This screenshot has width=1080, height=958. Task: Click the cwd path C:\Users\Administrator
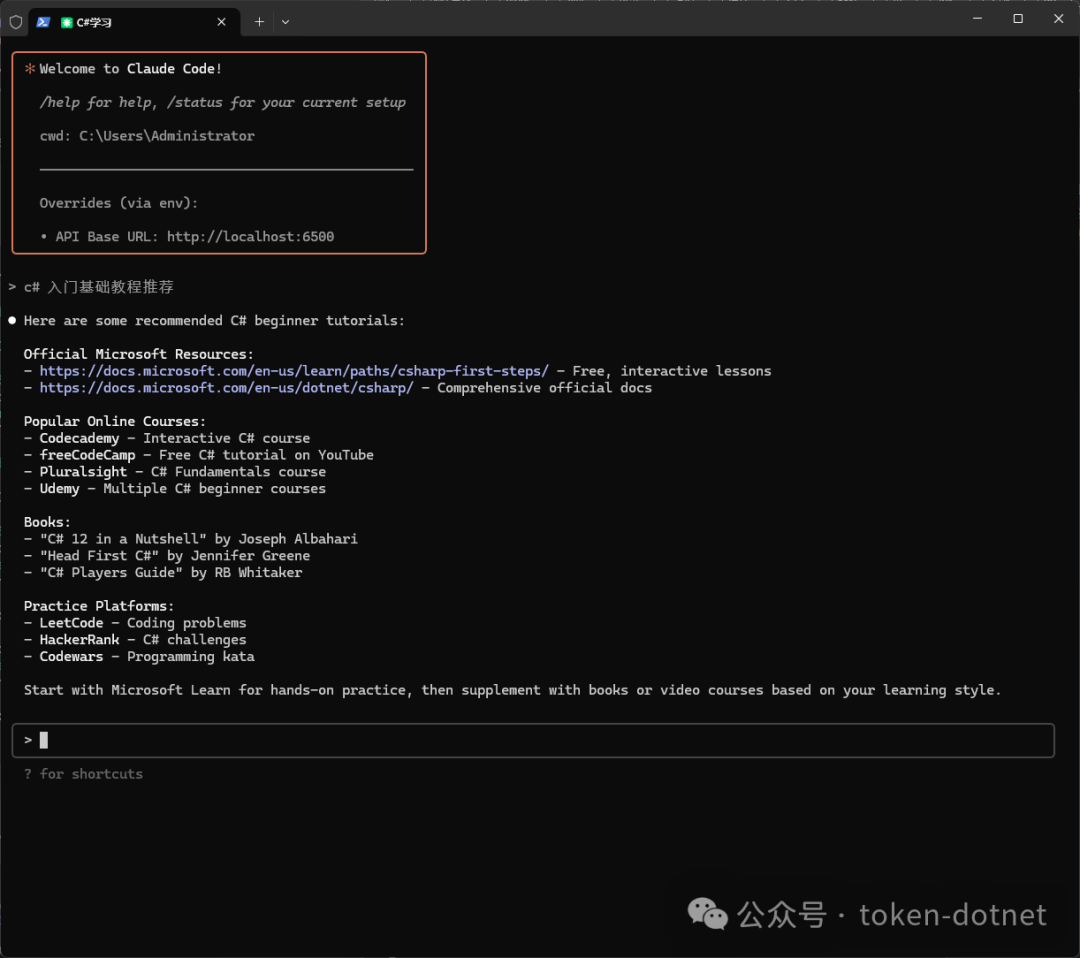pos(167,136)
